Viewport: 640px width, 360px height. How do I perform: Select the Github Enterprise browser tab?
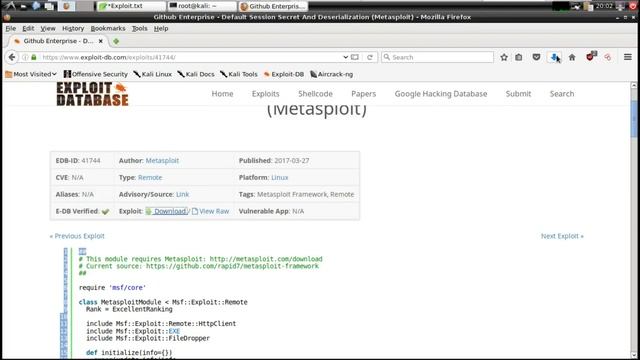point(57,41)
